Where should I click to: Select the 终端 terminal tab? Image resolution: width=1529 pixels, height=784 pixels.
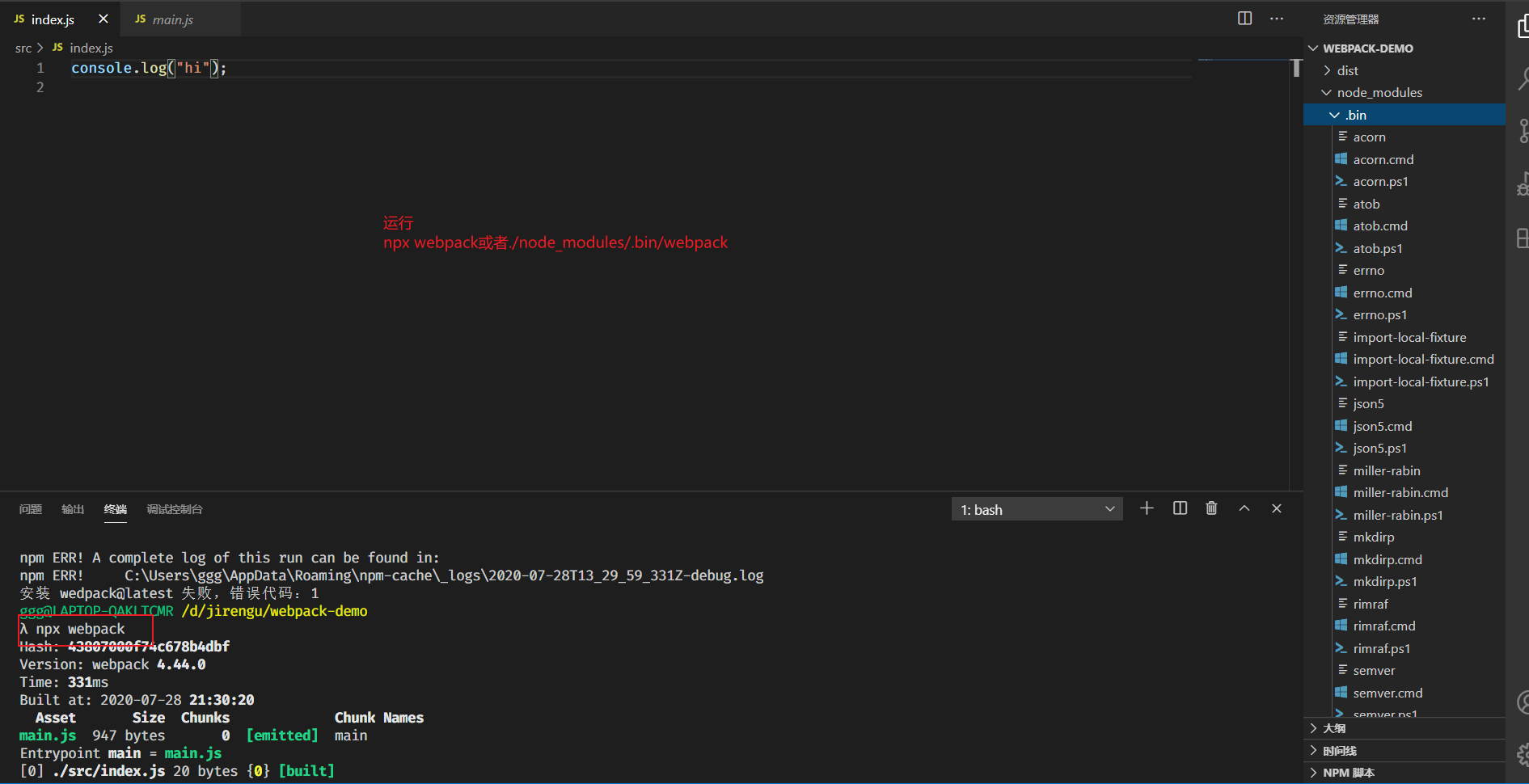click(x=116, y=509)
